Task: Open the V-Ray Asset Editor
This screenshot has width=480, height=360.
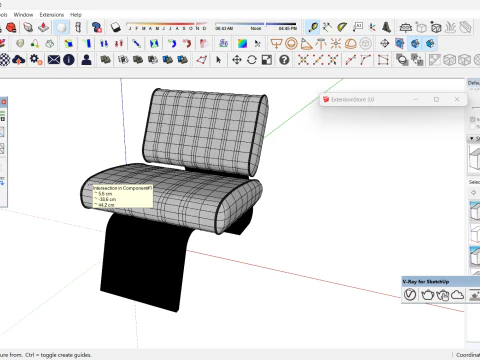Action: [410, 295]
